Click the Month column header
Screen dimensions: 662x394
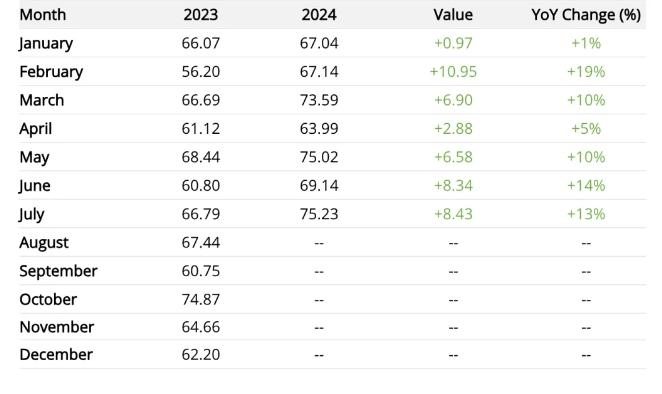(43, 15)
